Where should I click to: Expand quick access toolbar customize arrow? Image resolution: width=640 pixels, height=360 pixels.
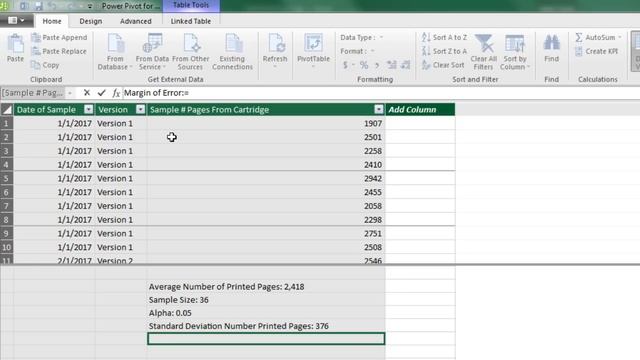(x=90, y=6)
